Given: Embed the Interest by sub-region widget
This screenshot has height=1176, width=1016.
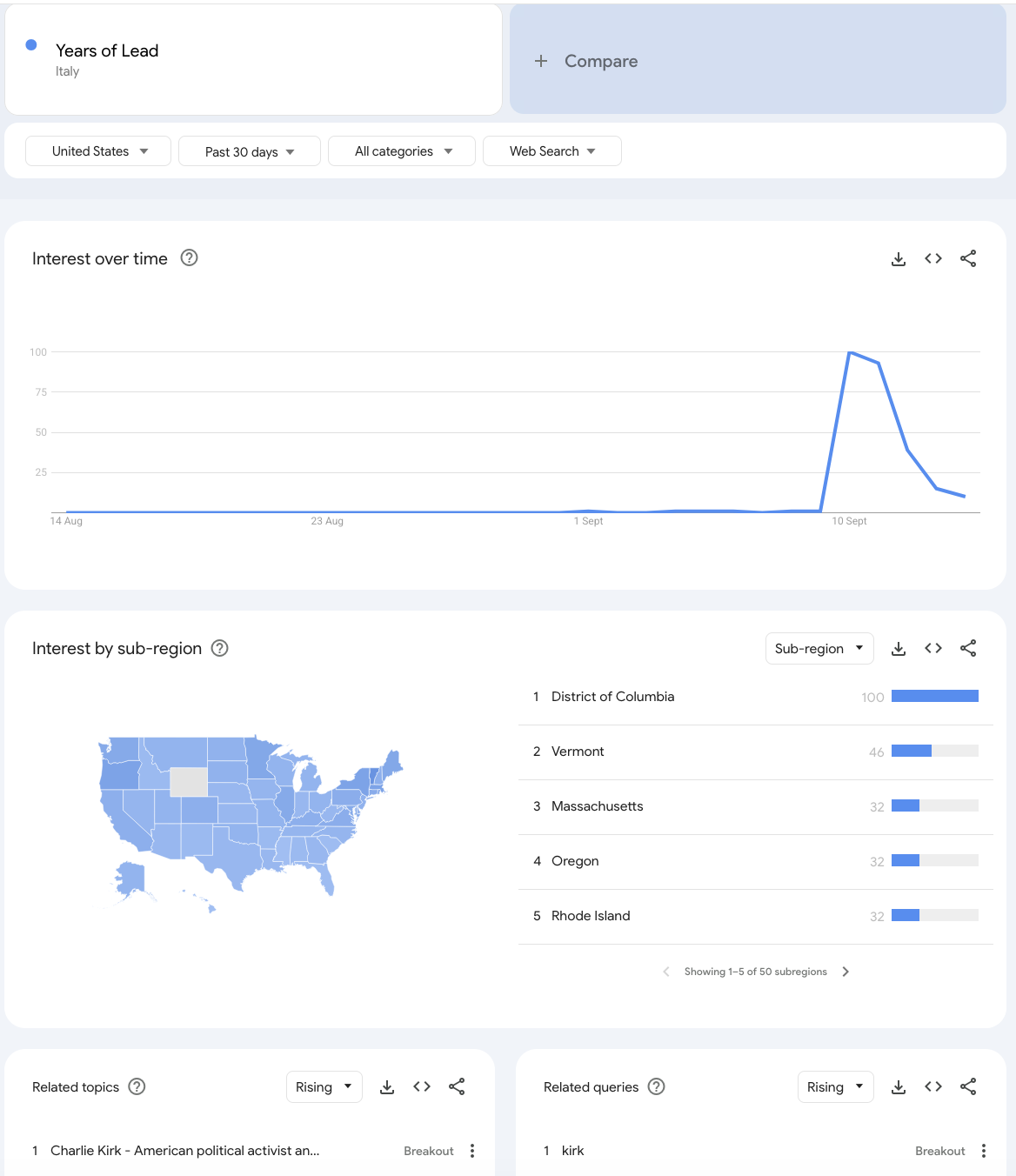Looking at the screenshot, I should [x=933, y=648].
